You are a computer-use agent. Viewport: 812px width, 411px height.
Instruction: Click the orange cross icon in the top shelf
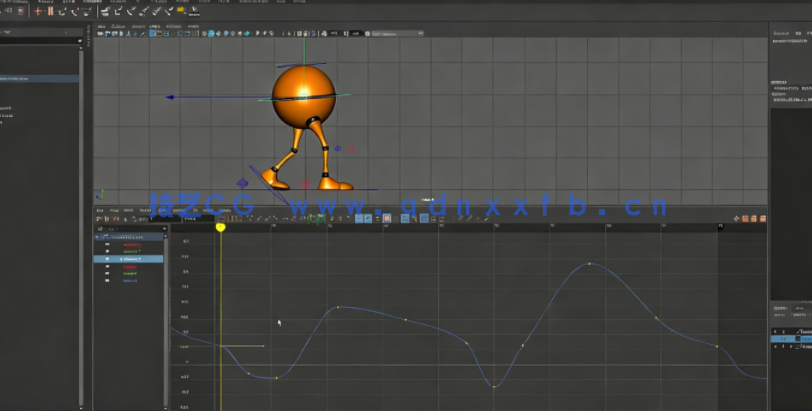point(39,12)
